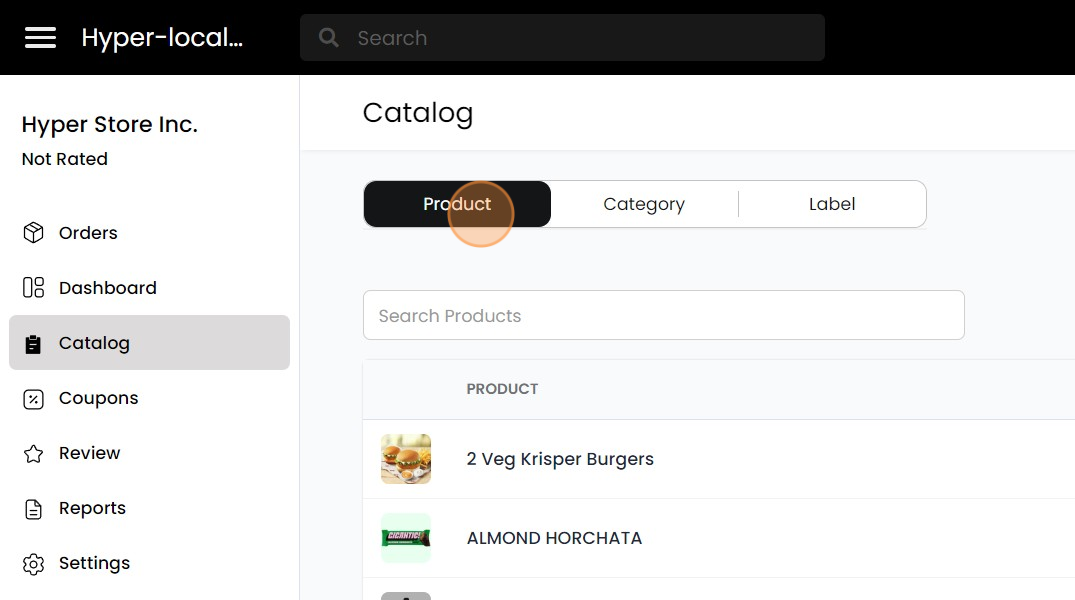Click the Coupons percent icon
1075x600 pixels.
point(33,397)
